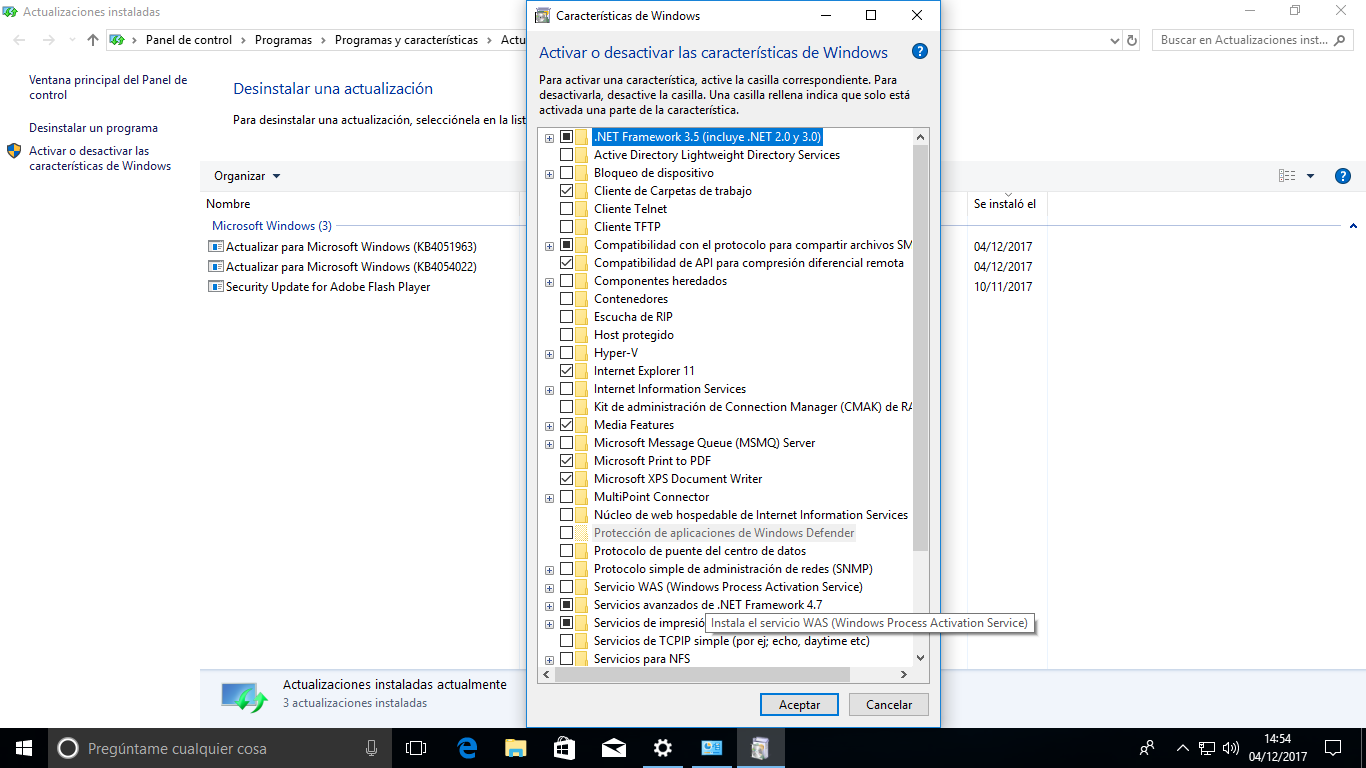Click Activar o desactivar las características link
Screen dimensions: 1366x768
click(100, 158)
